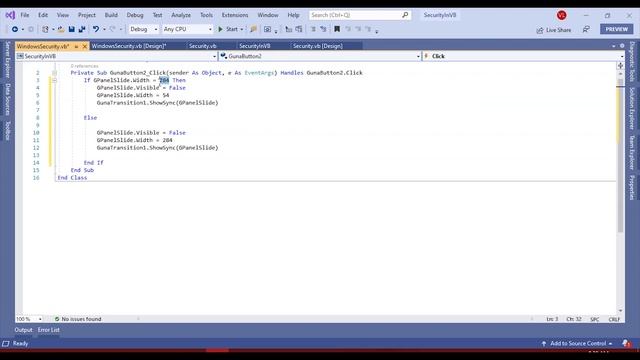The height and width of the screenshot is (360, 640).
Task: Open the Output tab at the bottom
Action: click(x=23, y=330)
